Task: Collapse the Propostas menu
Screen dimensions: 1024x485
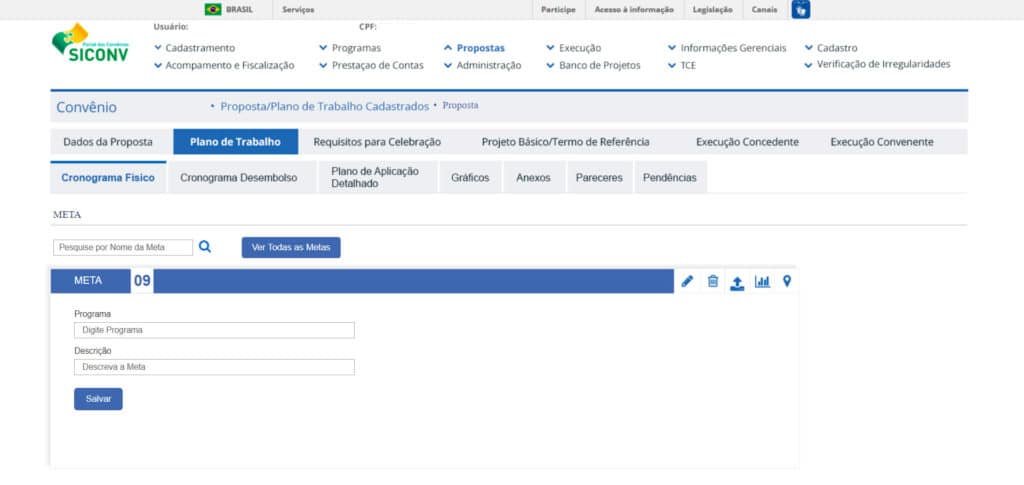Action: (x=474, y=48)
